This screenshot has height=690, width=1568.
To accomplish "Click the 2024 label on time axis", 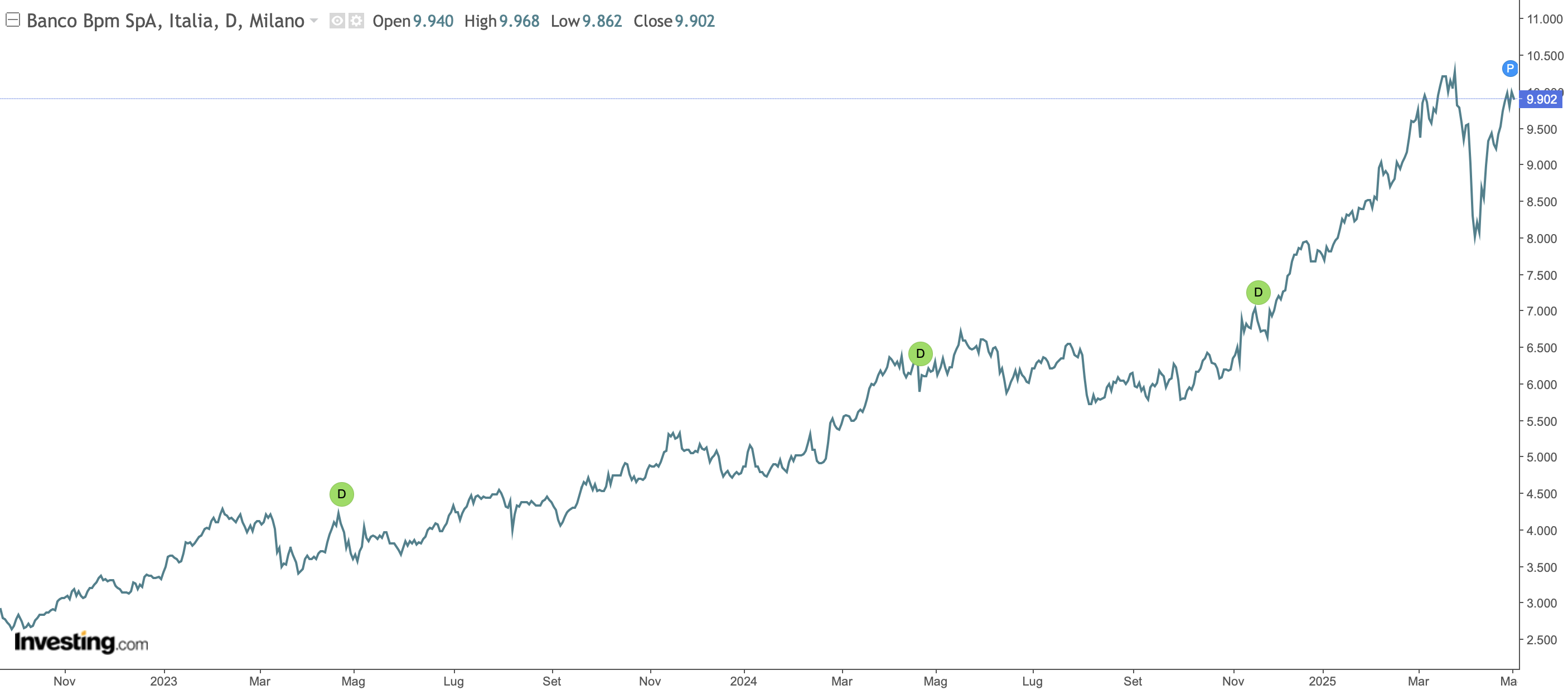I will pos(743,681).
